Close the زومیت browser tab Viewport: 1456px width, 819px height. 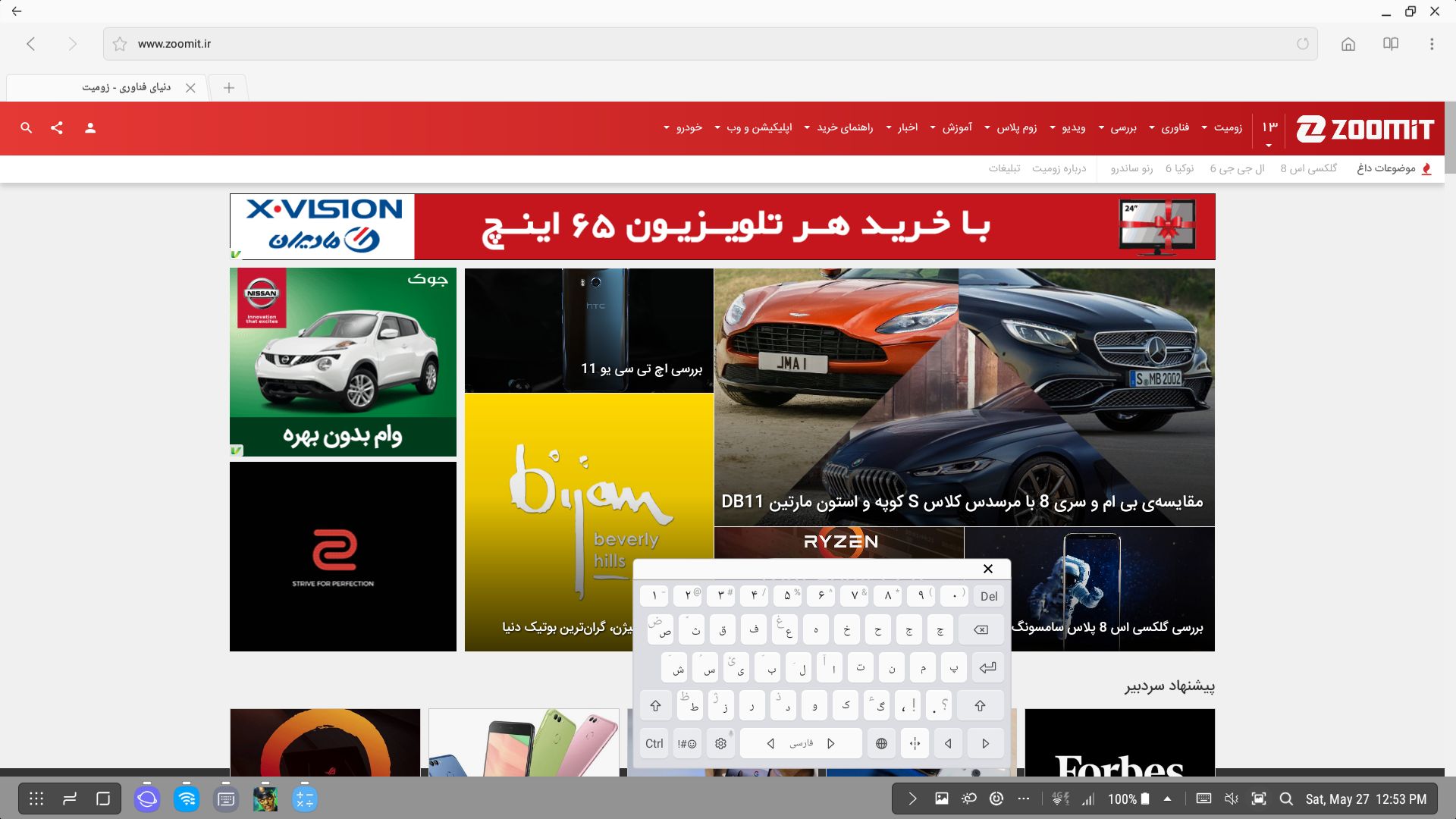click(190, 88)
